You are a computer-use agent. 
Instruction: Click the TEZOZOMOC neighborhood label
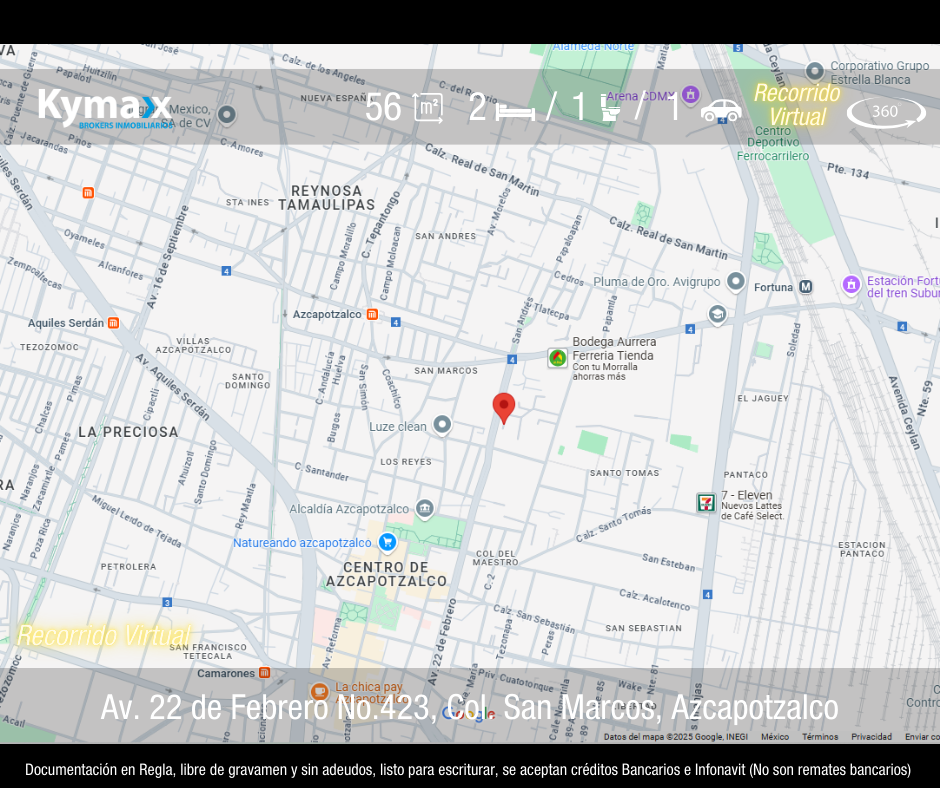tap(49, 347)
